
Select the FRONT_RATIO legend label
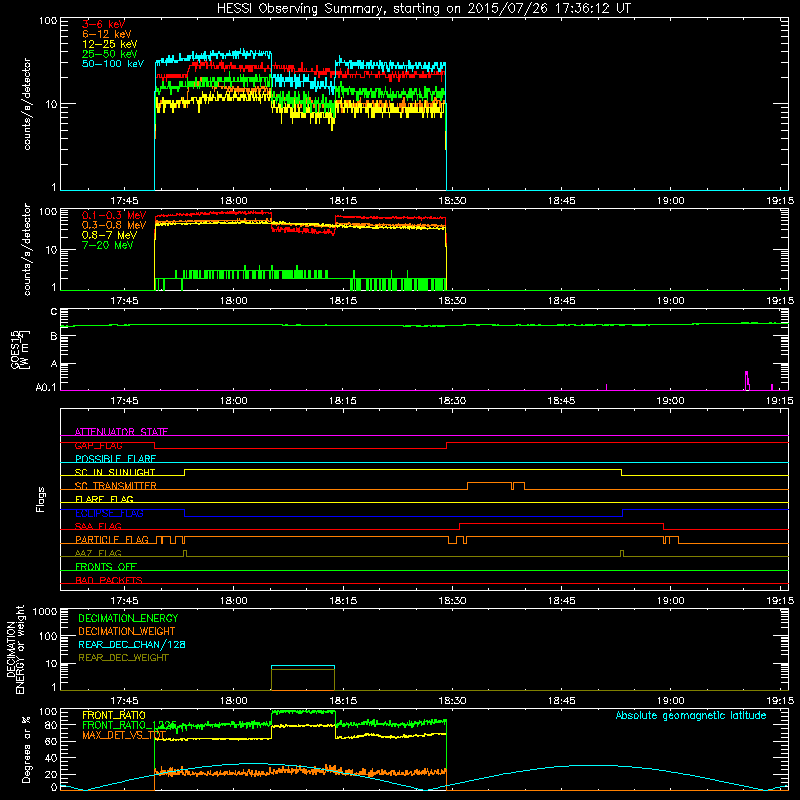tap(114, 715)
